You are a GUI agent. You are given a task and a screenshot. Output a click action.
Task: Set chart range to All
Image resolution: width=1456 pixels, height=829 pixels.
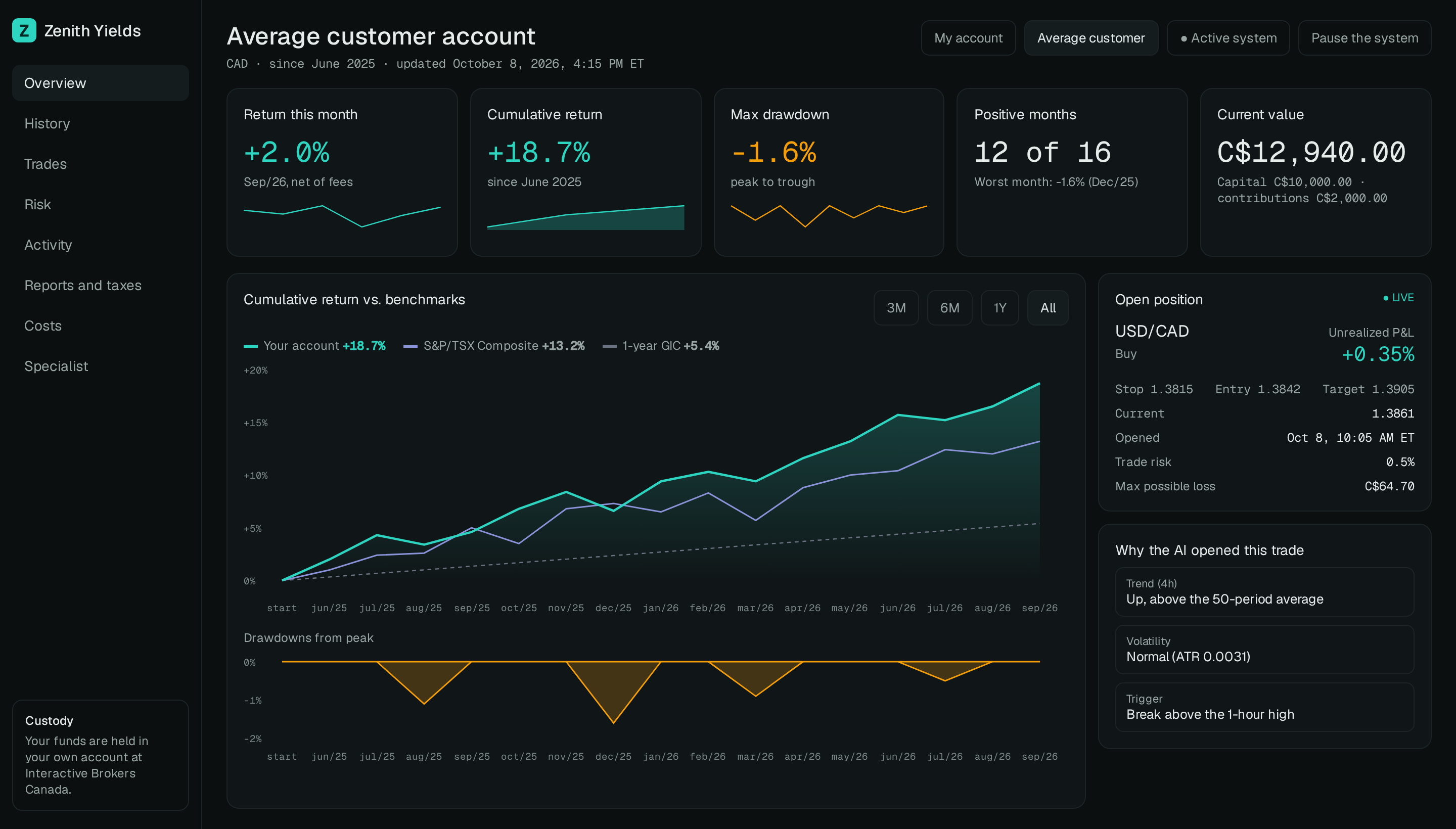click(1047, 308)
